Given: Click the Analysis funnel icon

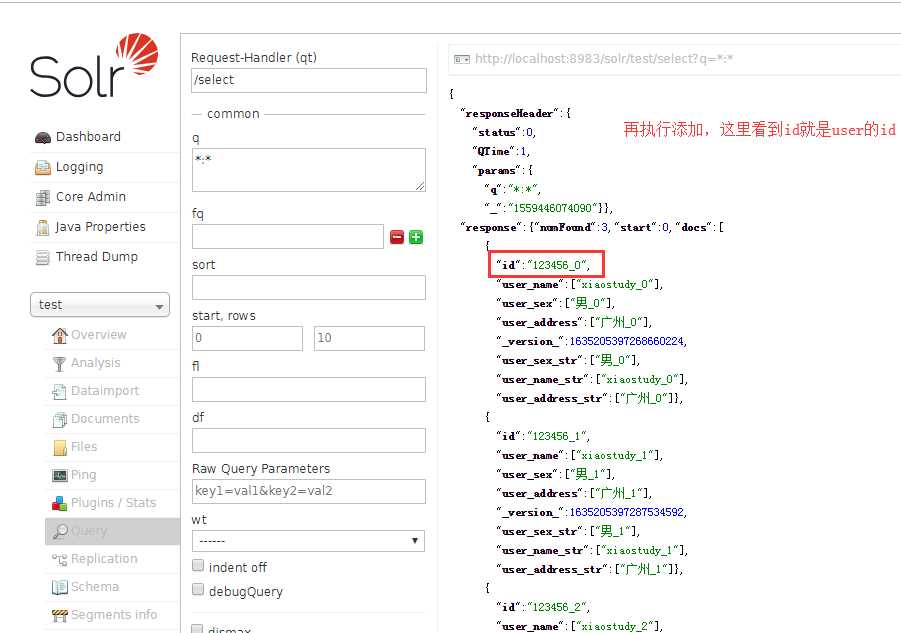Looking at the screenshot, I should point(60,363).
